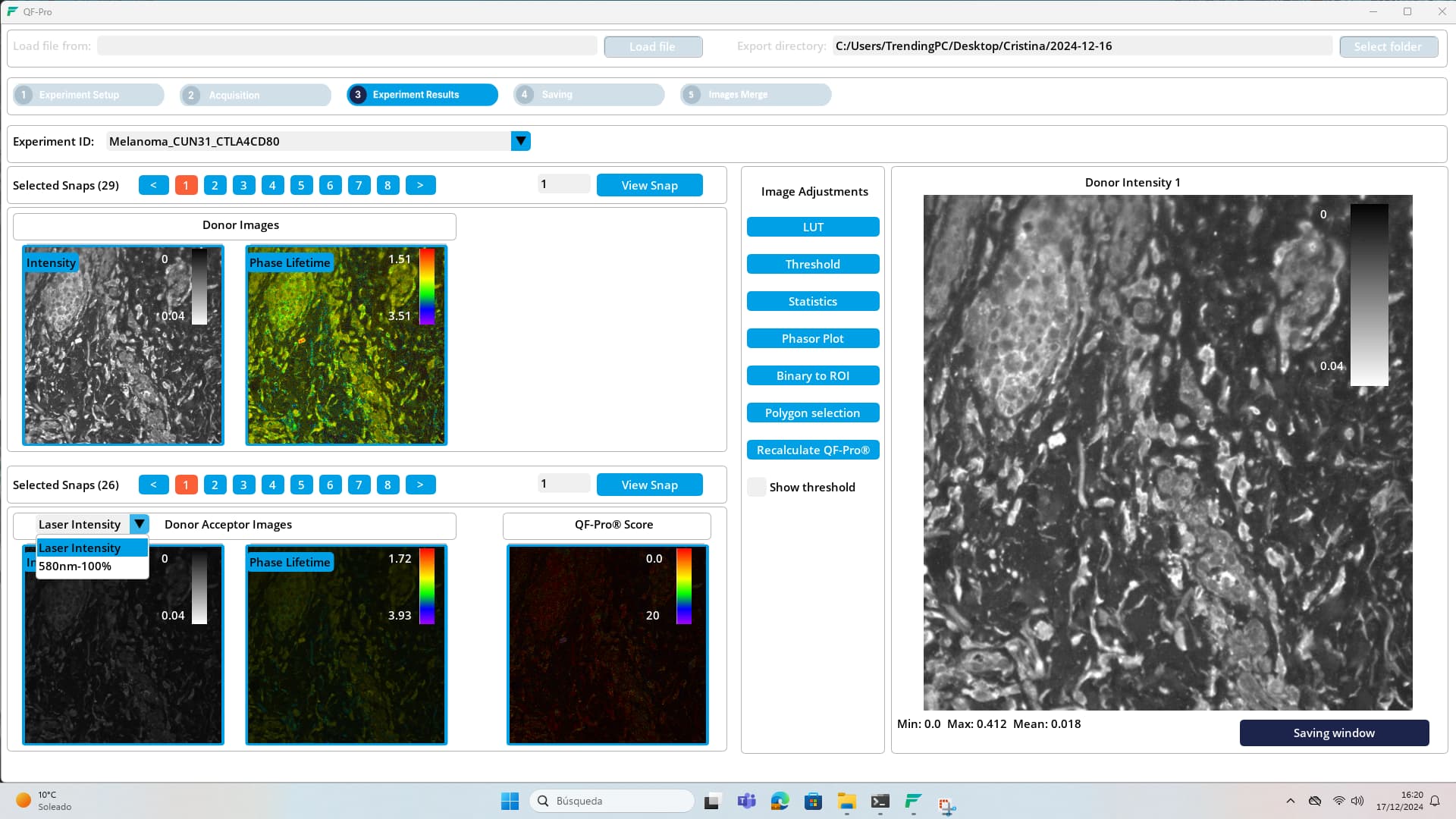Launch Microsoft Edge from taskbar

pos(780,801)
